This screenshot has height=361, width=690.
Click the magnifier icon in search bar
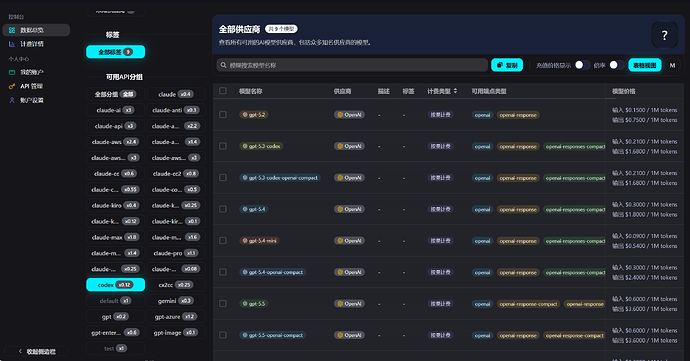click(x=224, y=65)
